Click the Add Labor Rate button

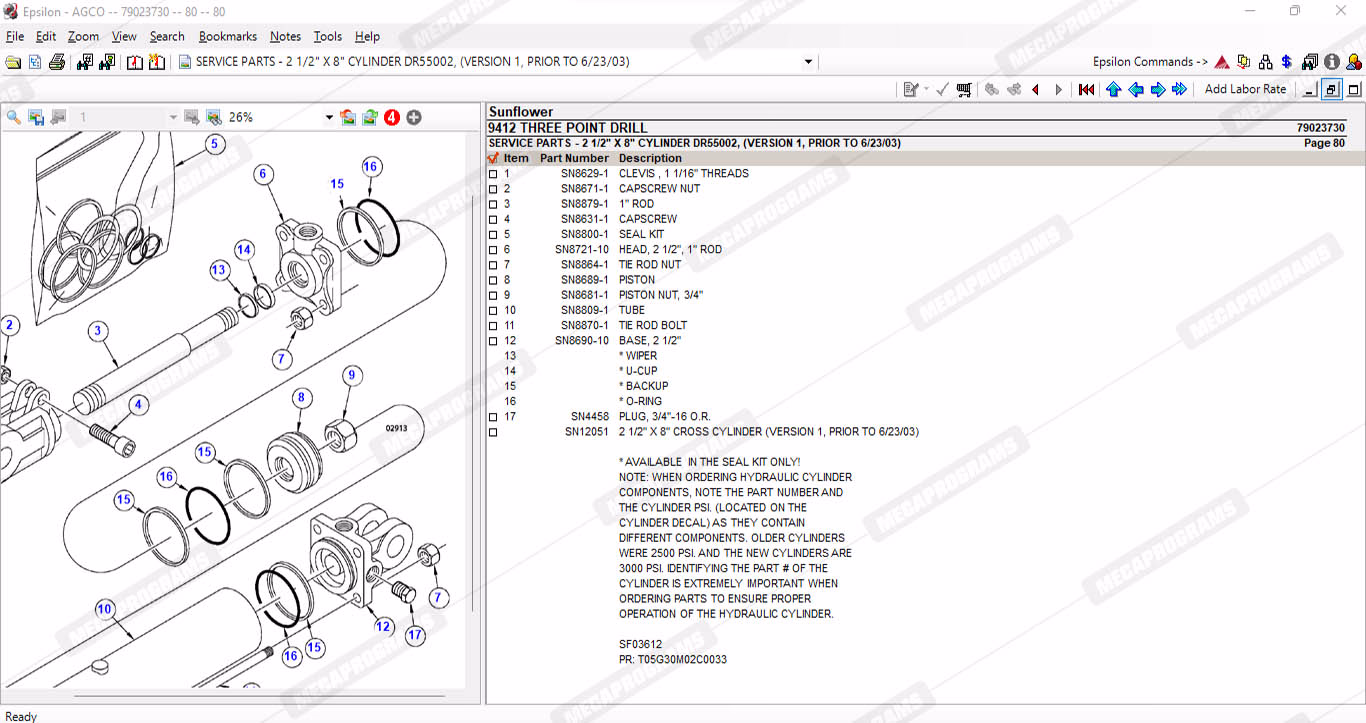(x=1245, y=89)
